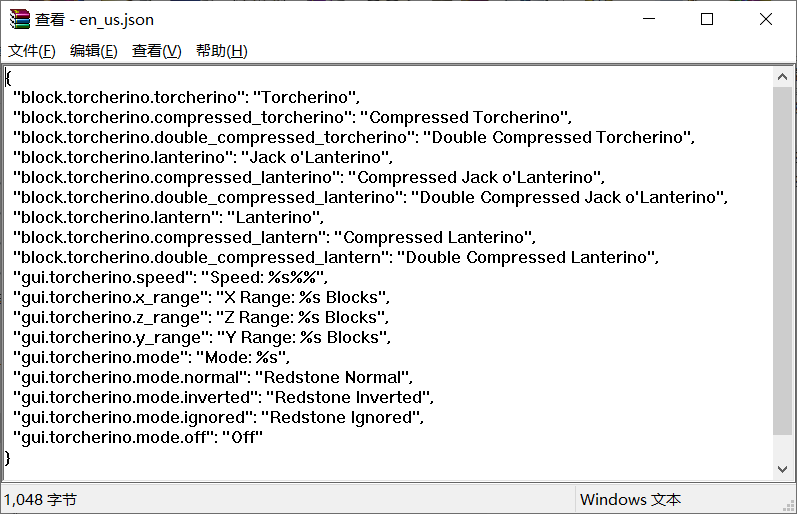Place cursor on gui.torcherino.speed line
This screenshot has width=797, height=514.
(x=170, y=277)
